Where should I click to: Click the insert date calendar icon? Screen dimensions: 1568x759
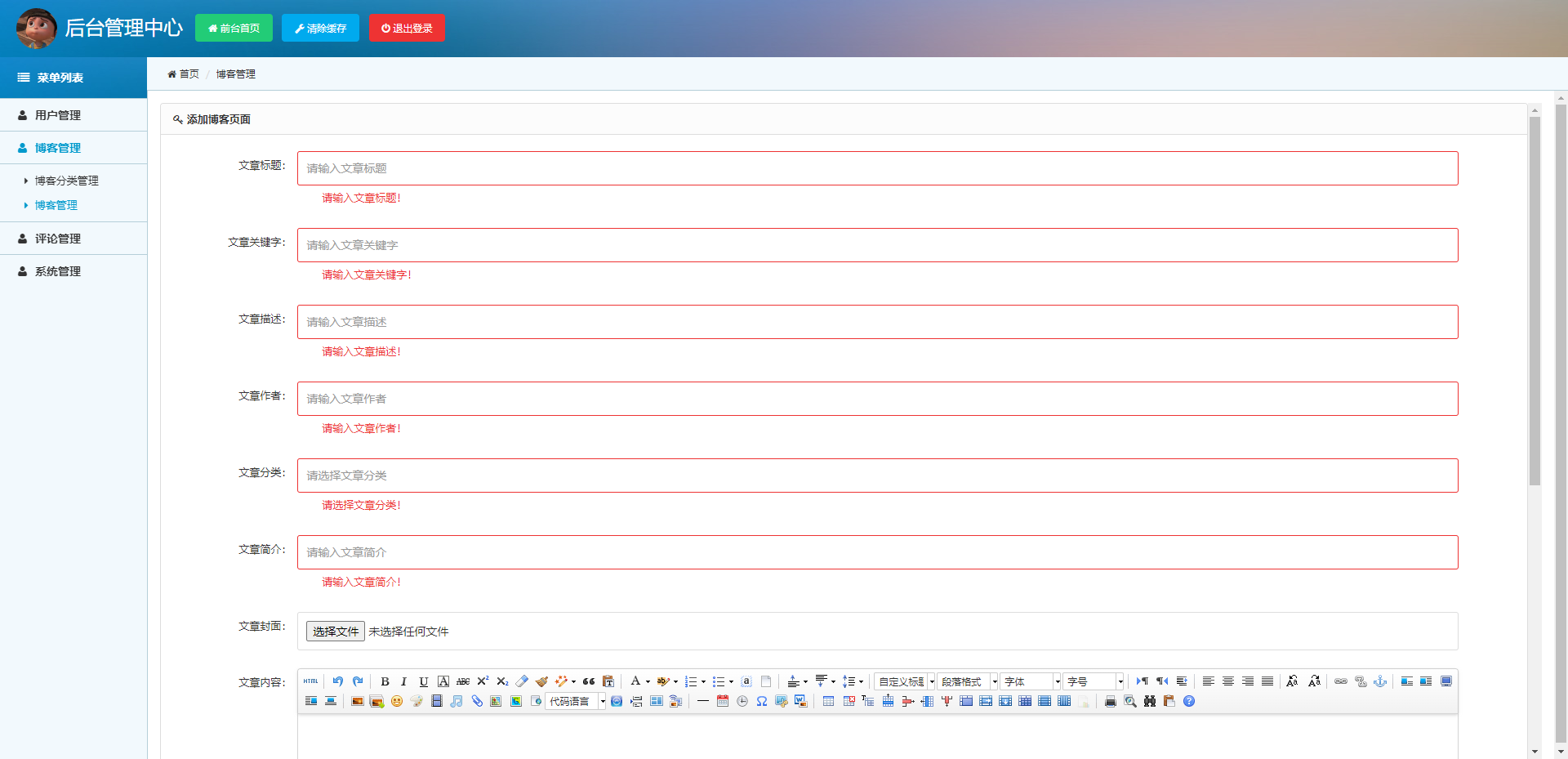[723, 701]
